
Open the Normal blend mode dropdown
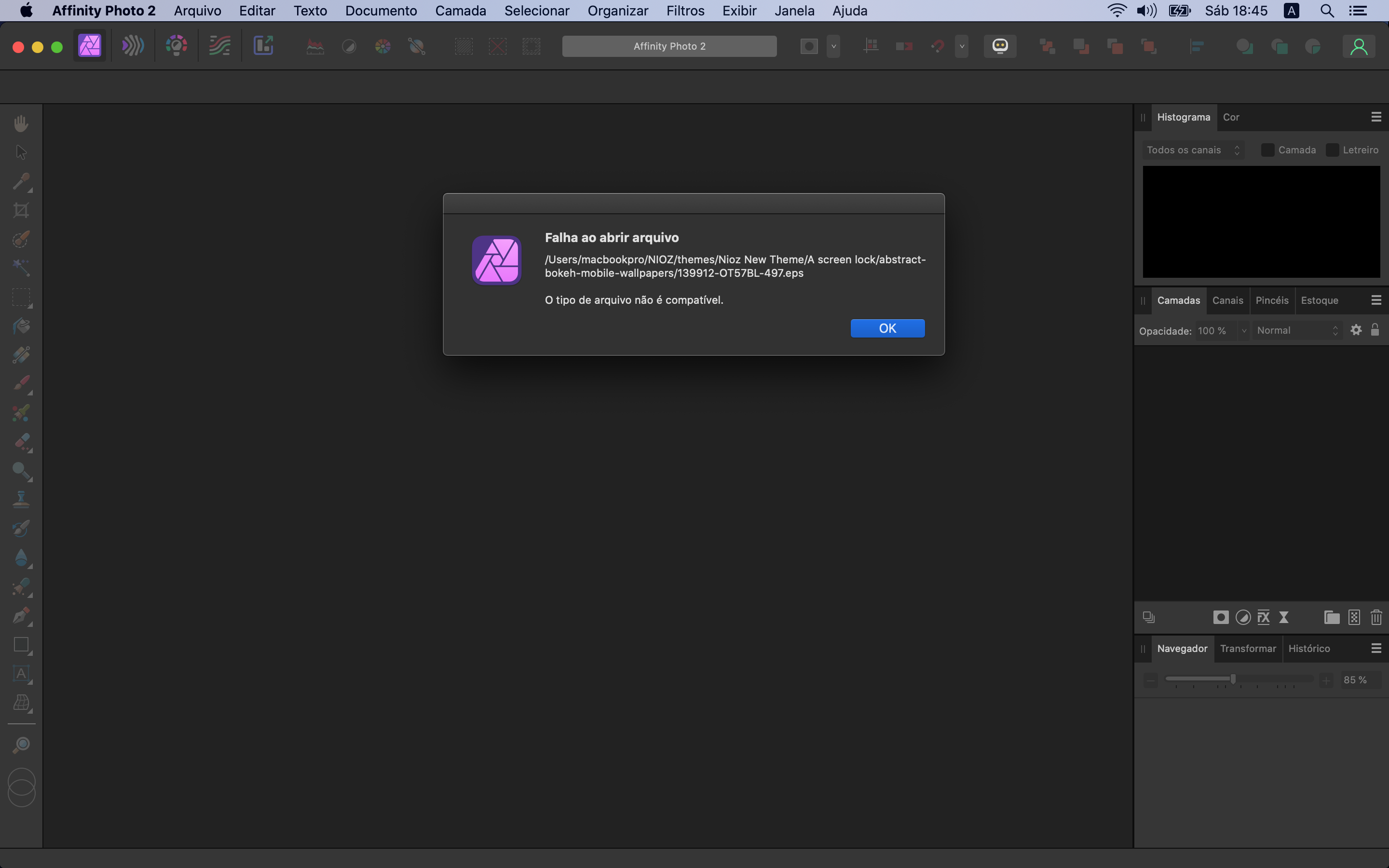tap(1296, 331)
